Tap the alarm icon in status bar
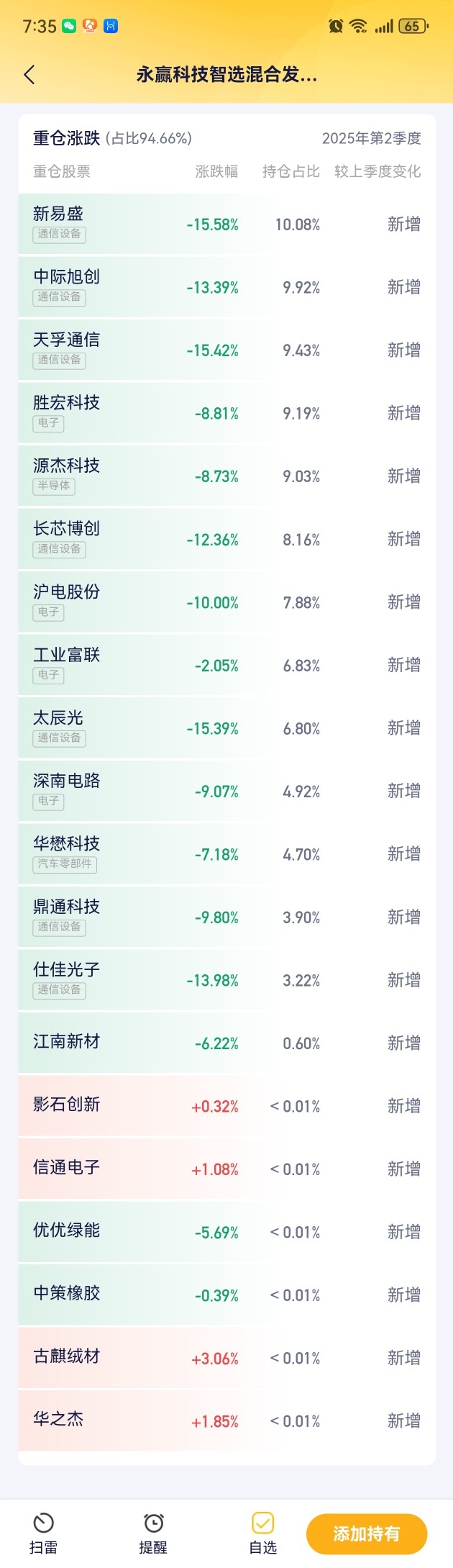This screenshot has width=453, height=1568. coord(336,26)
